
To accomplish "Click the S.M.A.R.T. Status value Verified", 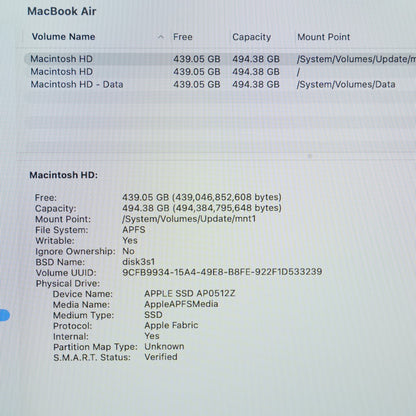I will click(x=161, y=357).
